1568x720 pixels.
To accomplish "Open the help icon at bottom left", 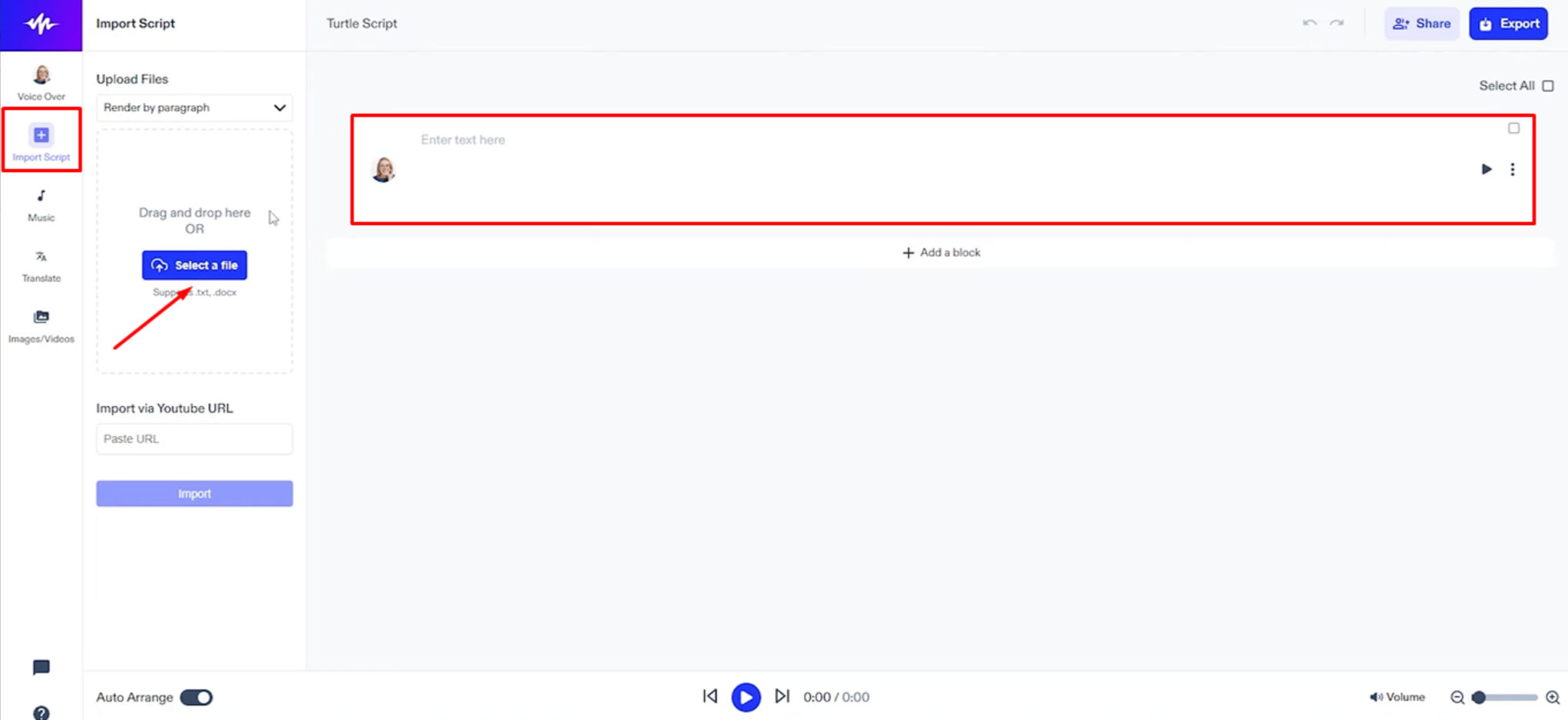I will tap(40, 712).
